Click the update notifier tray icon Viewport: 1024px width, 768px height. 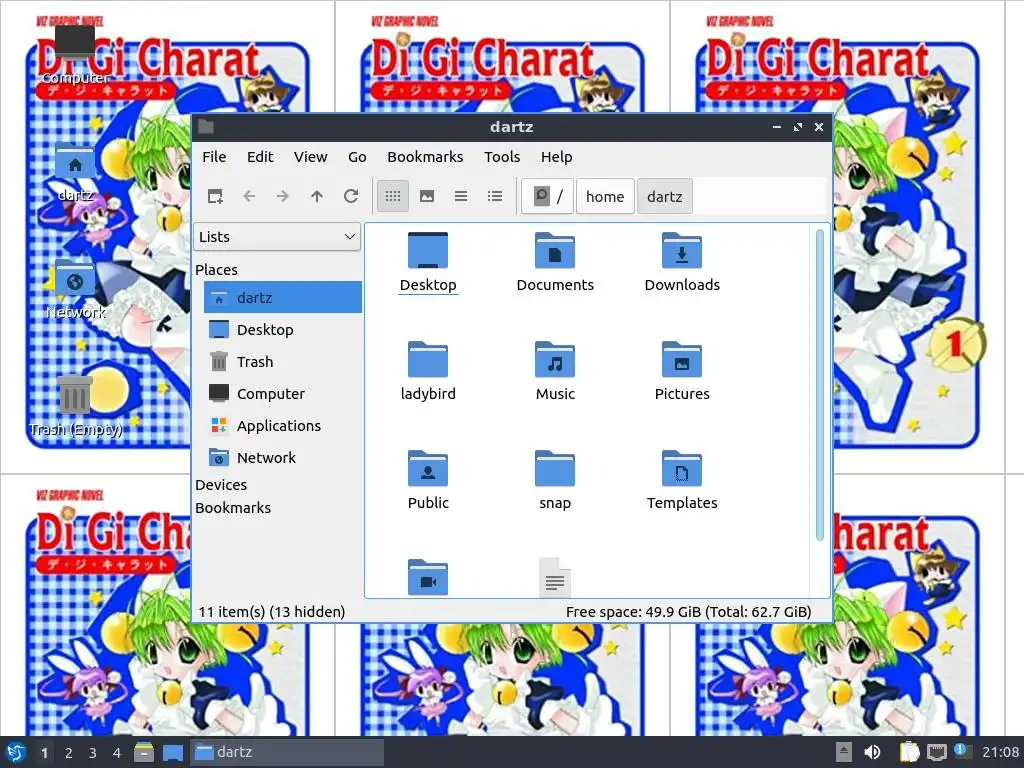[x=963, y=751]
